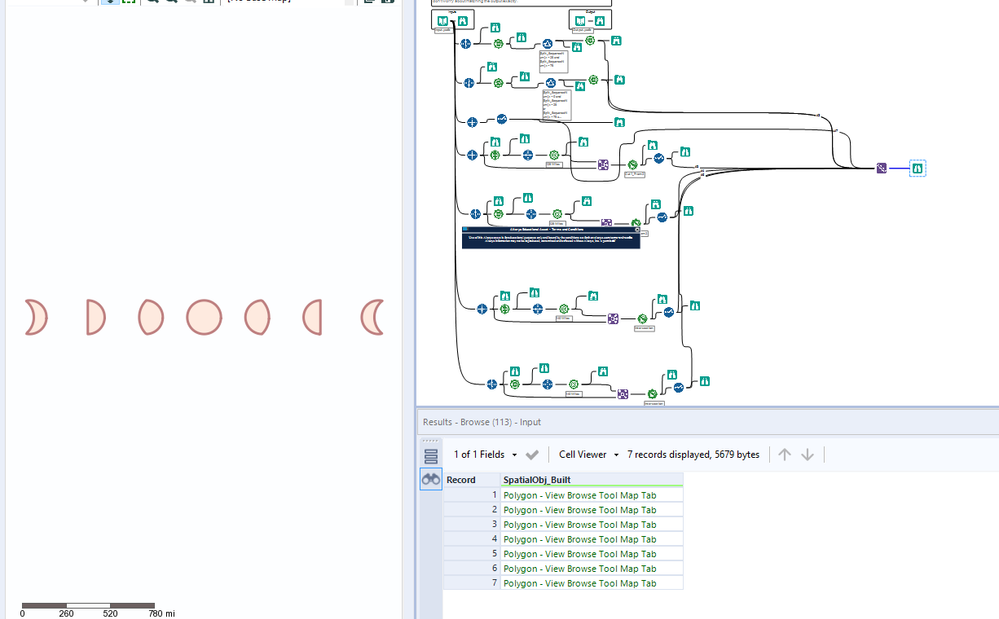Select the highlighted final Browse tool

[x=917, y=168]
